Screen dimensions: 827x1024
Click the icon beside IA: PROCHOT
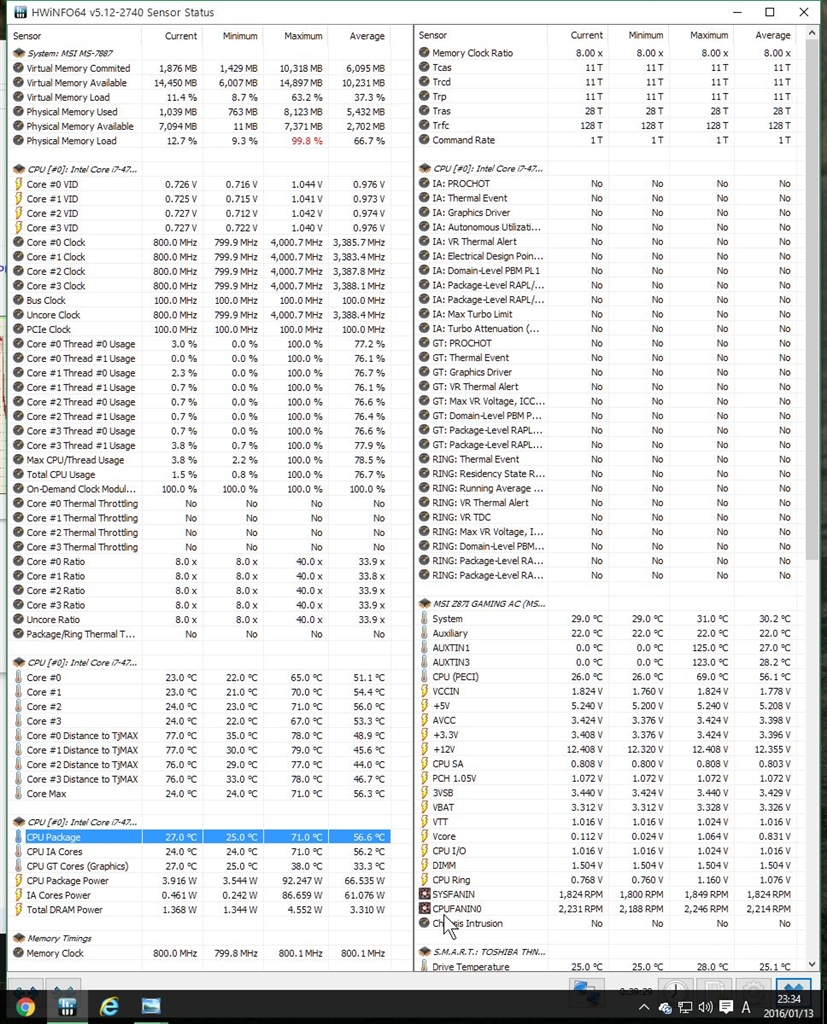coord(425,184)
